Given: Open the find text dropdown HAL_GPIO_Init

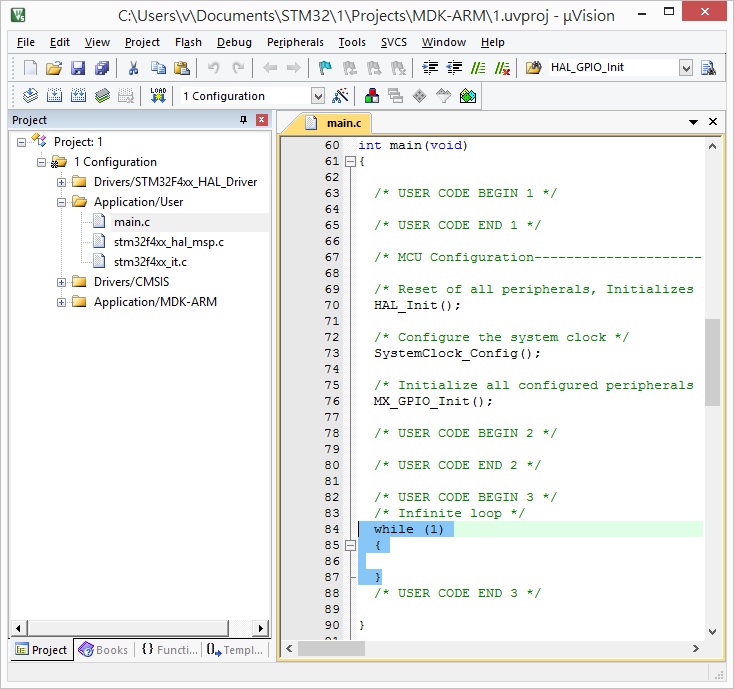Looking at the screenshot, I should [686, 68].
